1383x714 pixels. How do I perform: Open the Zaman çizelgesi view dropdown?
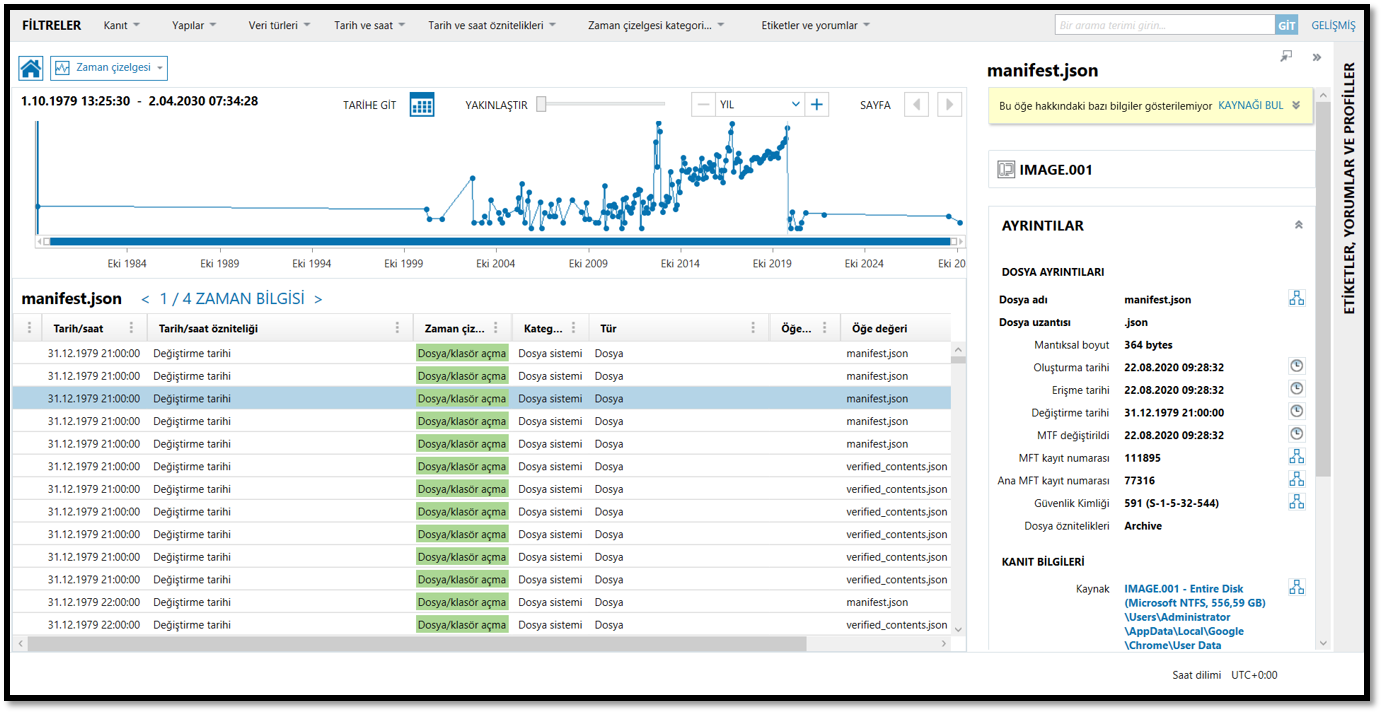pos(109,68)
